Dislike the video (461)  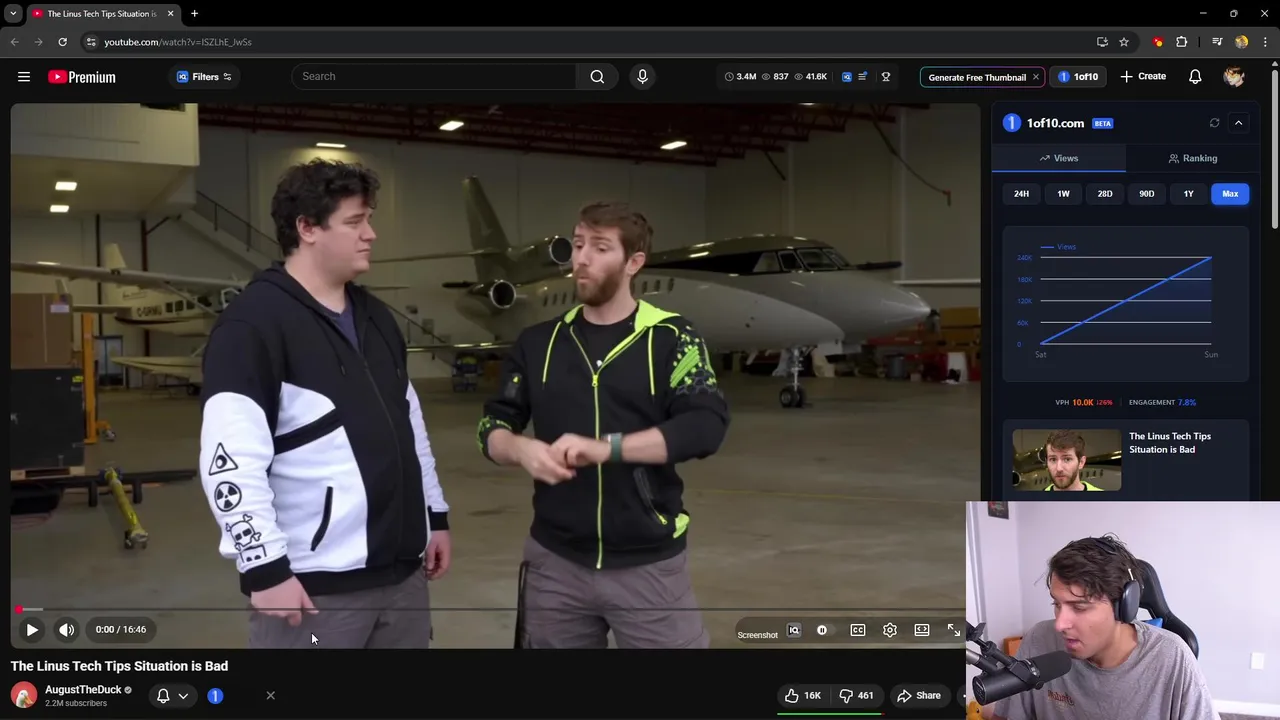pos(856,696)
